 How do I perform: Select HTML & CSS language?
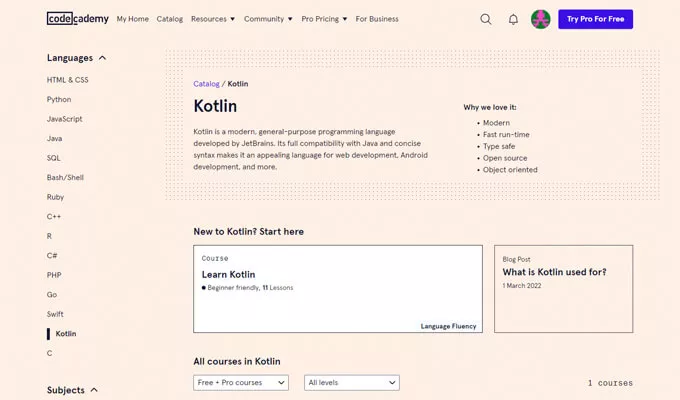point(68,80)
